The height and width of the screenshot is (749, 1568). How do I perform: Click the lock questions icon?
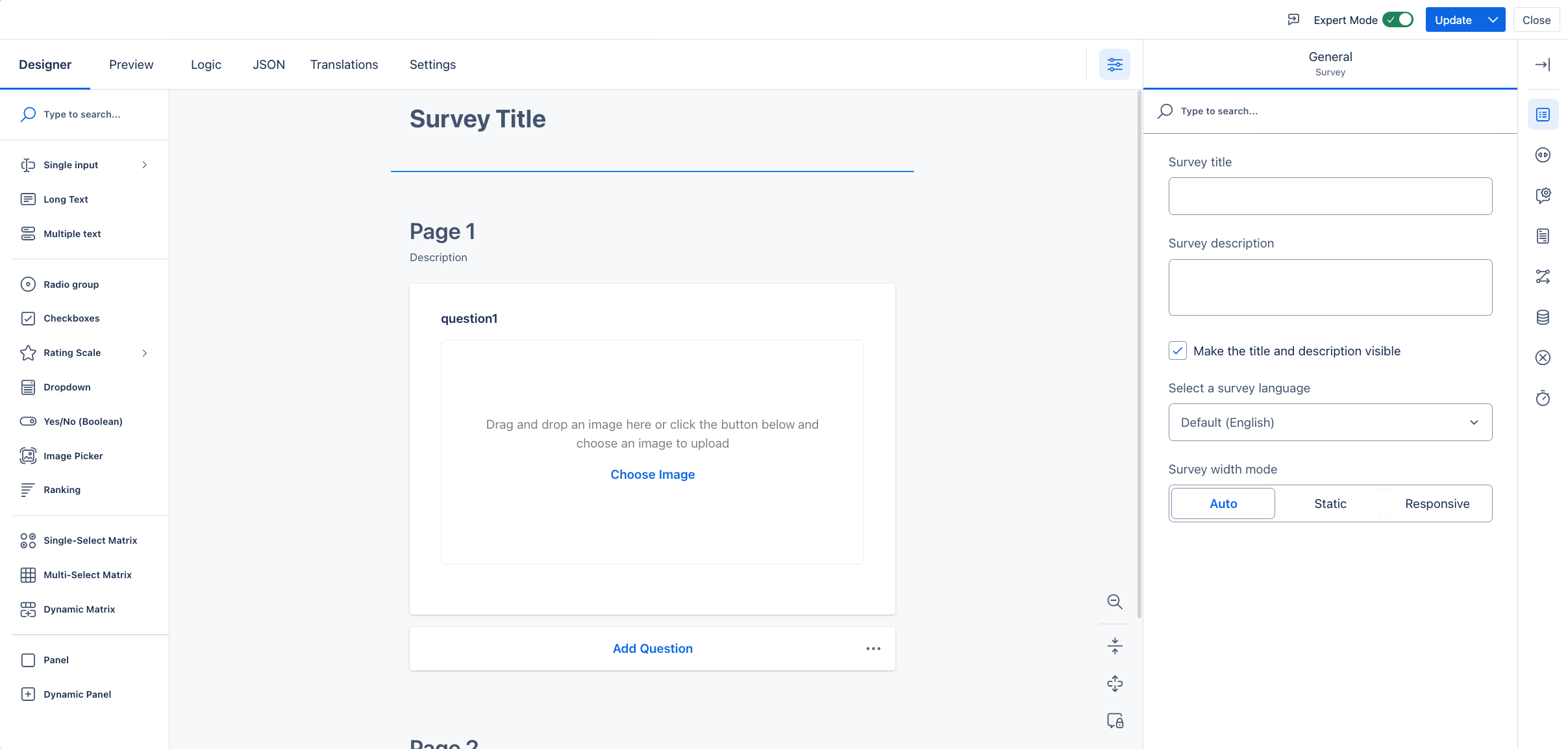pos(1114,721)
